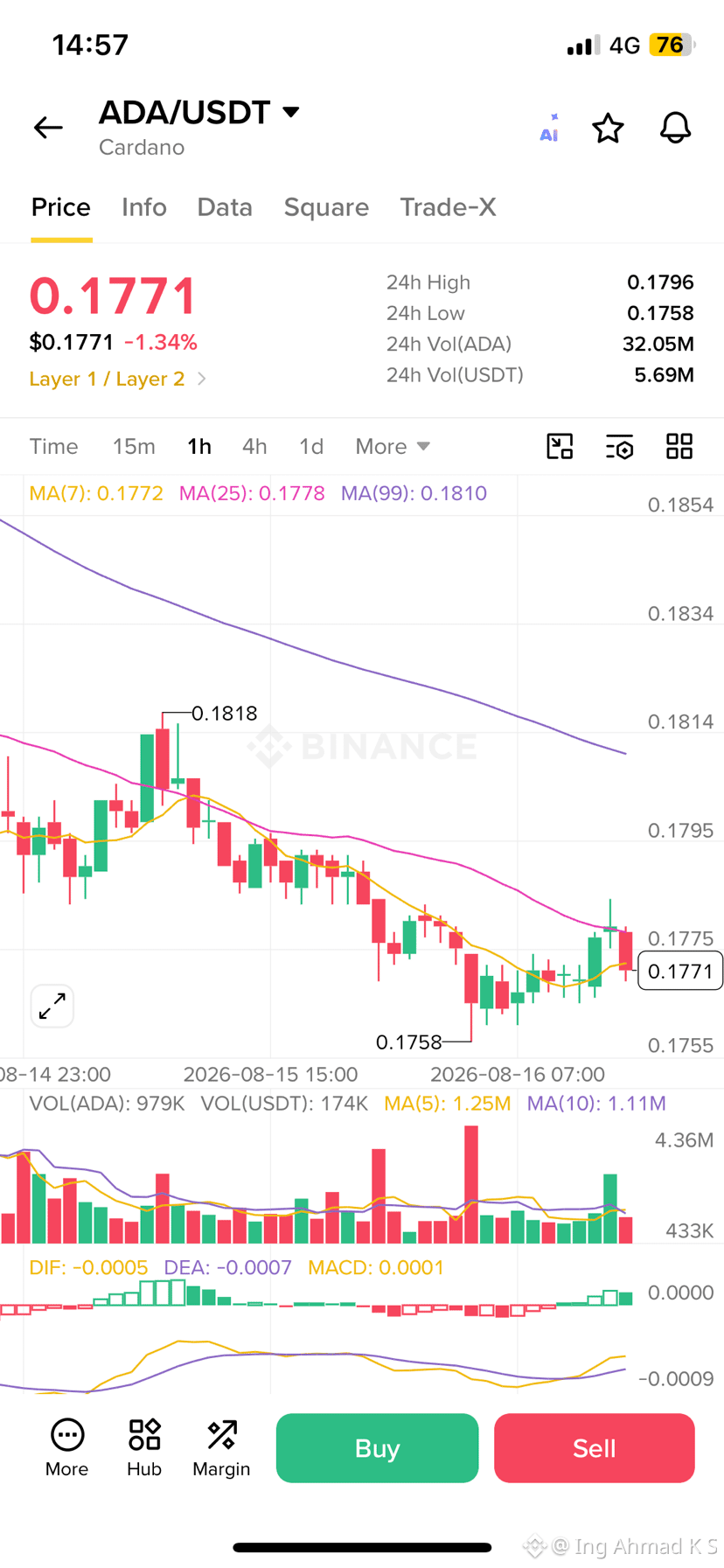The height and width of the screenshot is (1568, 724).
Task: Tap the battery indicator showing 76
Action: coord(672,45)
